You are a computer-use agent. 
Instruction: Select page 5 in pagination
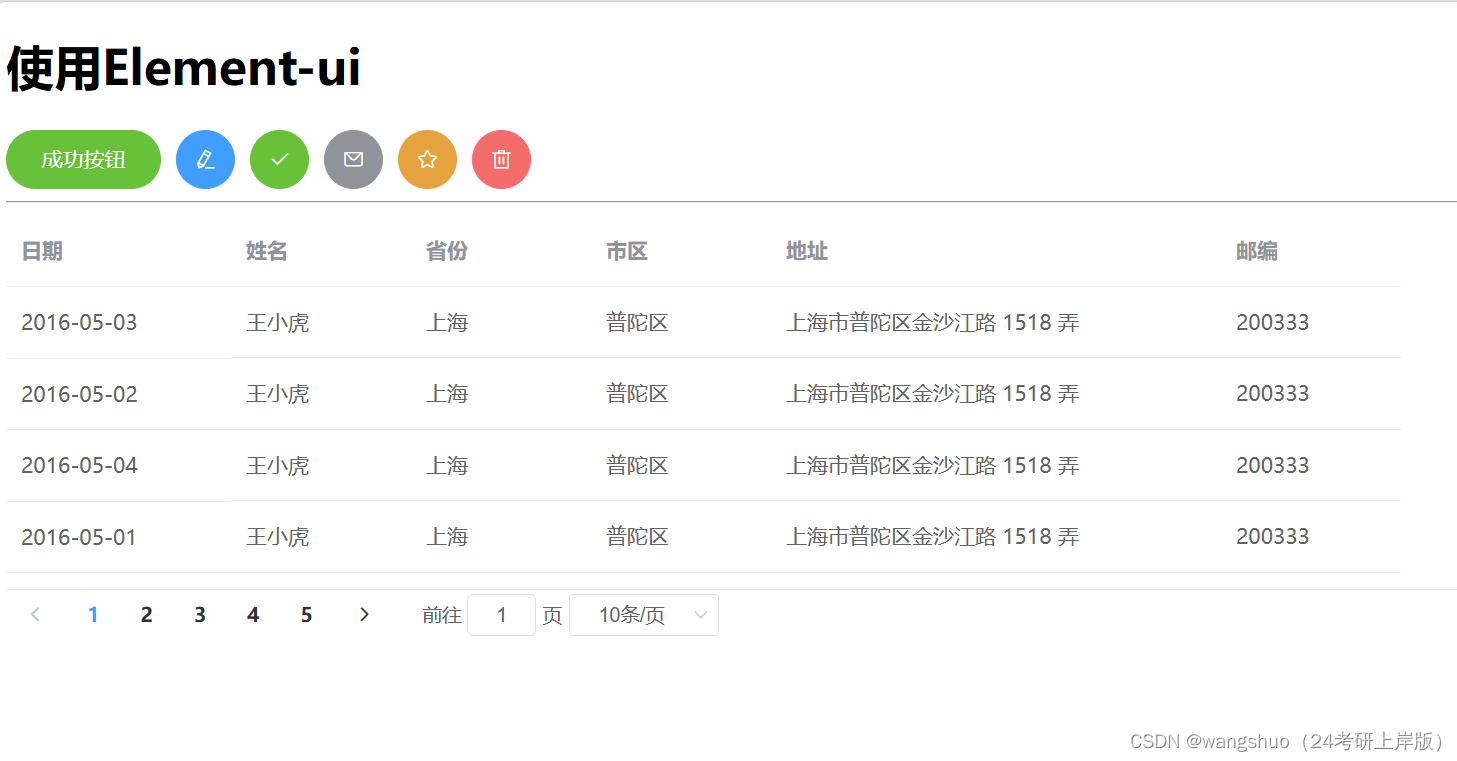(307, 615)
